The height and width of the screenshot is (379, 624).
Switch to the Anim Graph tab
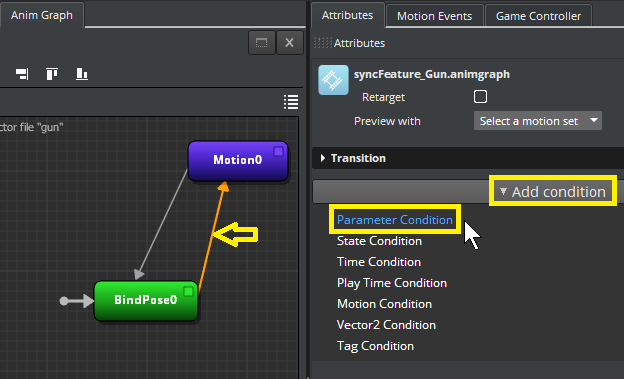[42, 15]
